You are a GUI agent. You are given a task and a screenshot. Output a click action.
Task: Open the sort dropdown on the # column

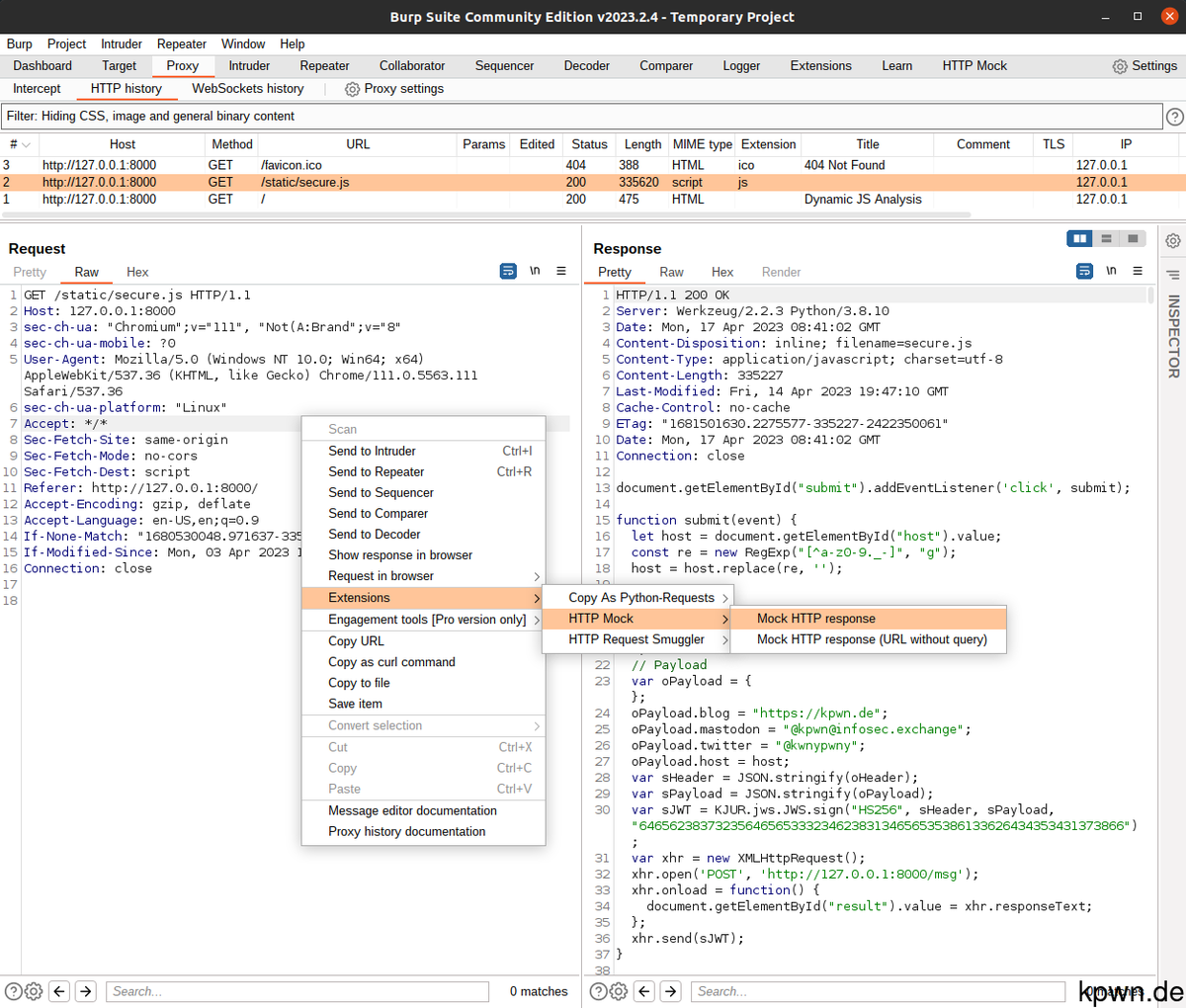point(27,143)
